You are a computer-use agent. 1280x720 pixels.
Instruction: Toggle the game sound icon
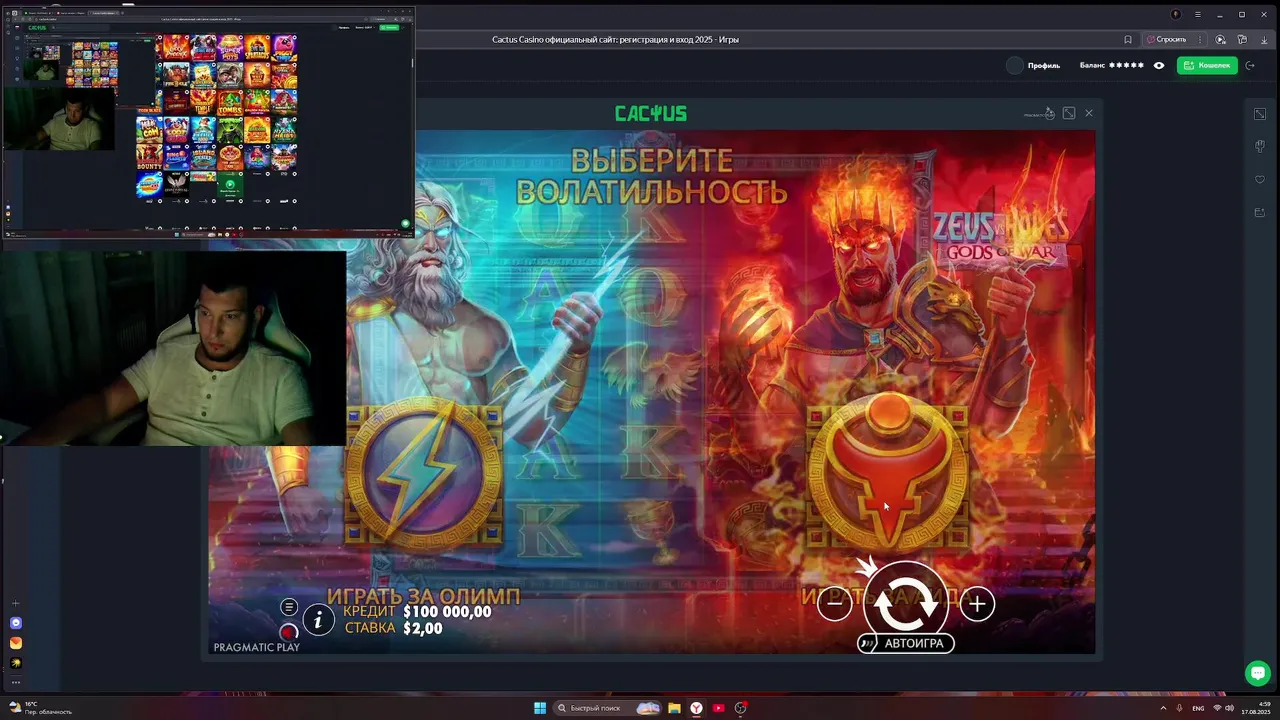(x=289, y=632)
